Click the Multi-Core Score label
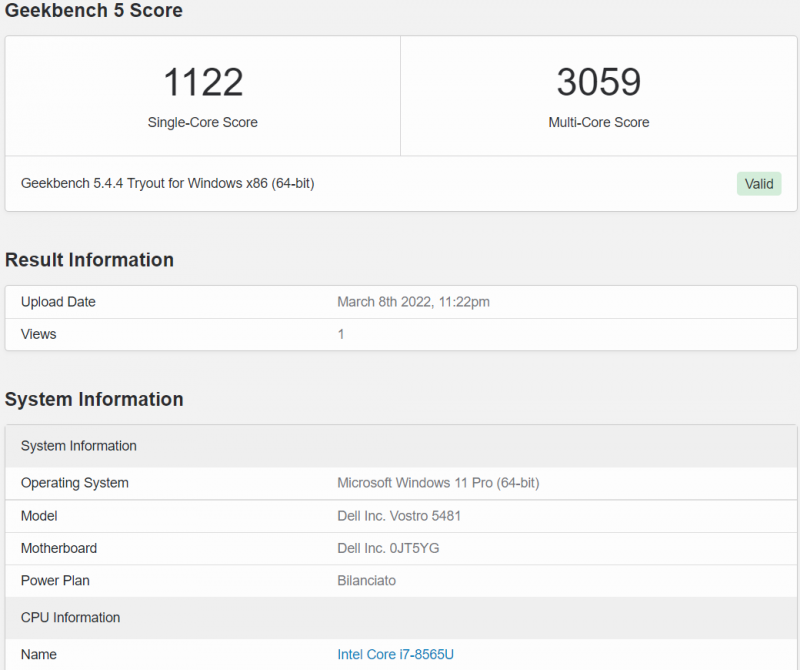Image resolution: width=800 pixels, height=670 pixels. 599,122
